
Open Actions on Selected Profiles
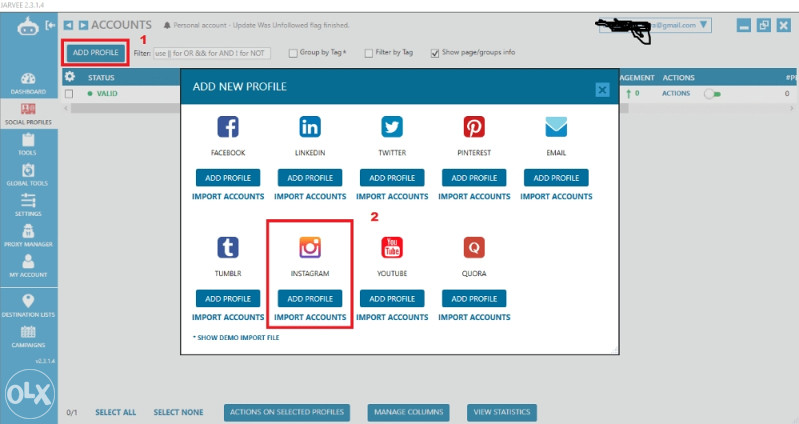click(287, 412)
